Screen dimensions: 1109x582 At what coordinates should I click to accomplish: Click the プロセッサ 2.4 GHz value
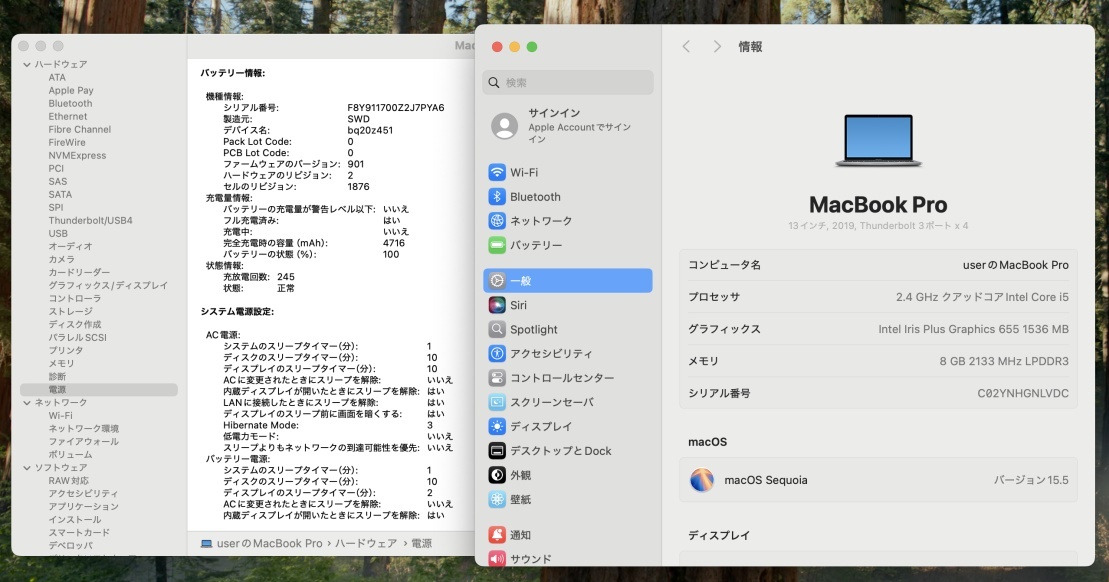(x=982, y=297)
